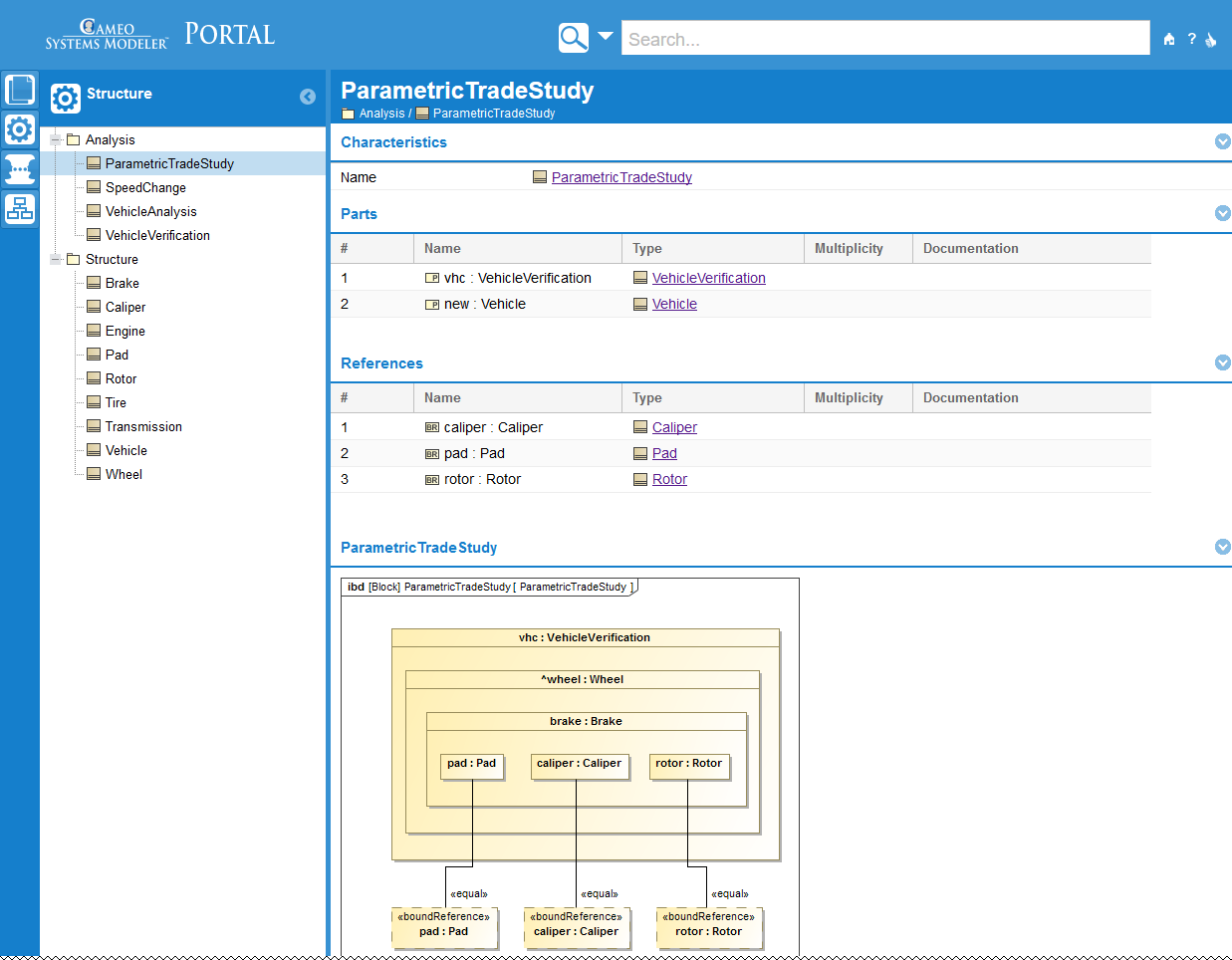The width and height of the screenshot is (1232, 960).
Task: Select Transmission block in the tree
Action: click(143, 427)
